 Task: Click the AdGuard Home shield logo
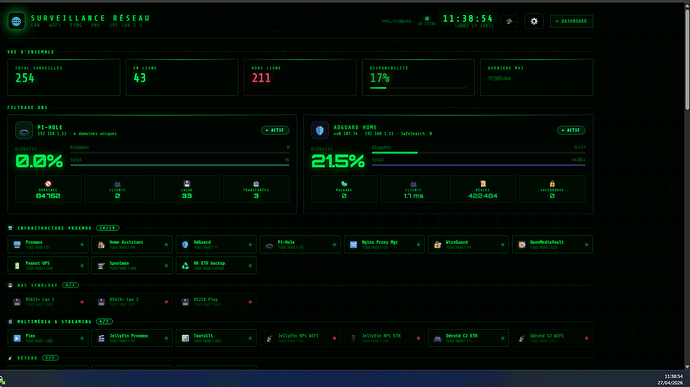[320, 130]
